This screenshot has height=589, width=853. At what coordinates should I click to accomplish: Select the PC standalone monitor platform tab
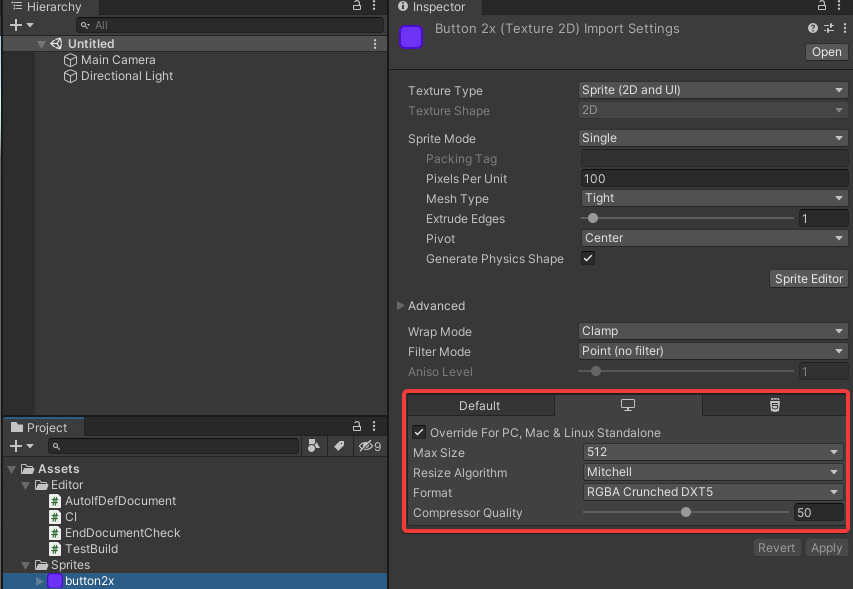628,405
